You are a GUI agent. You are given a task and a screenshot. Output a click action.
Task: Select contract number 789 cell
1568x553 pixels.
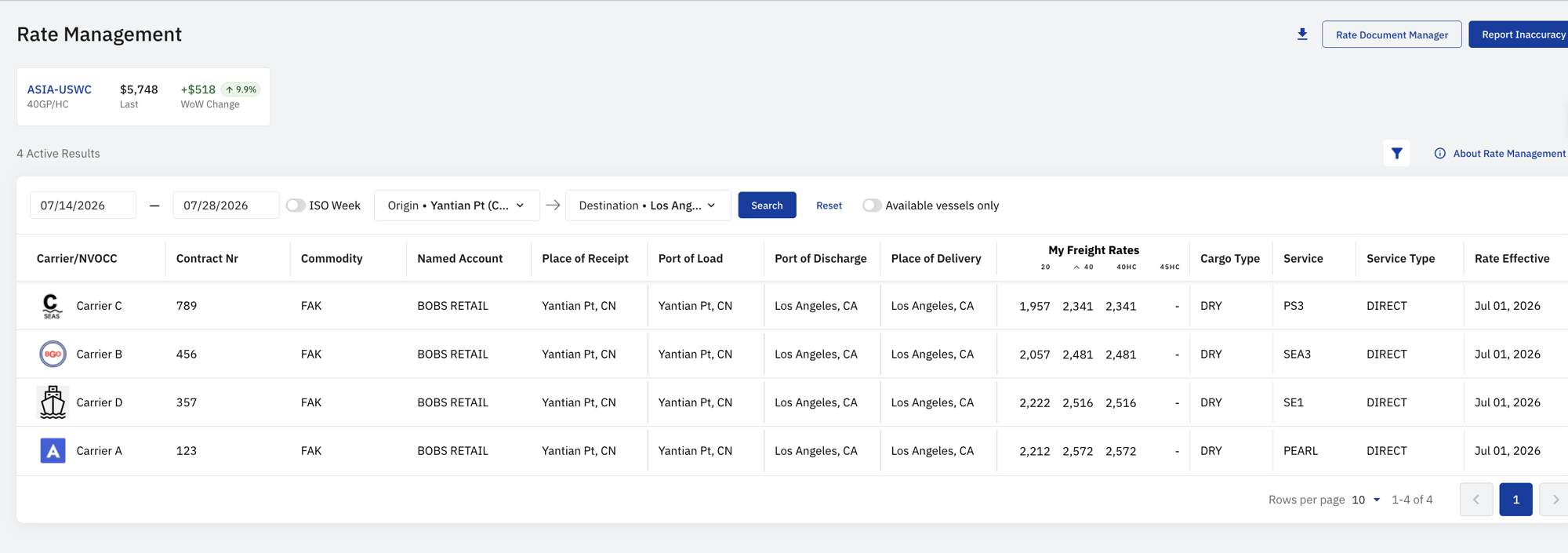[187, 306]
